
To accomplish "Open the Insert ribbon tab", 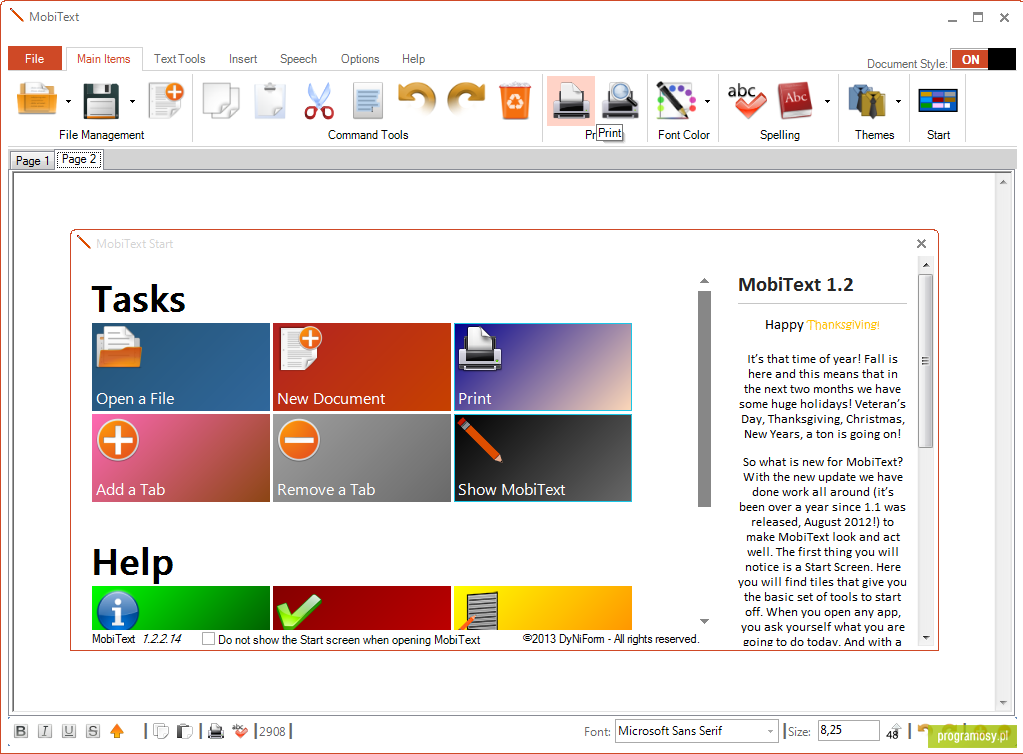I will click(243, 59).
